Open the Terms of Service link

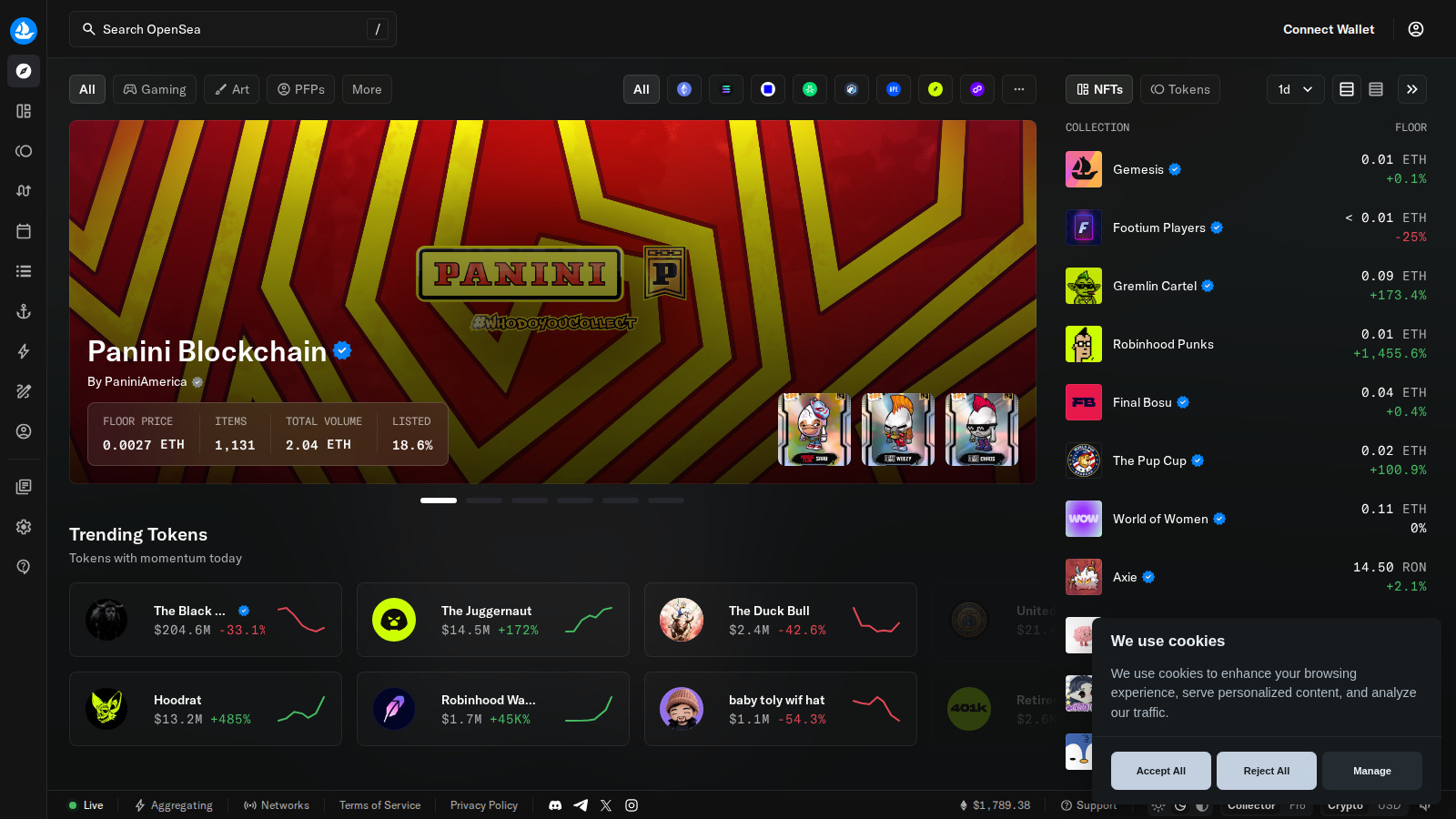click(379, 805)
